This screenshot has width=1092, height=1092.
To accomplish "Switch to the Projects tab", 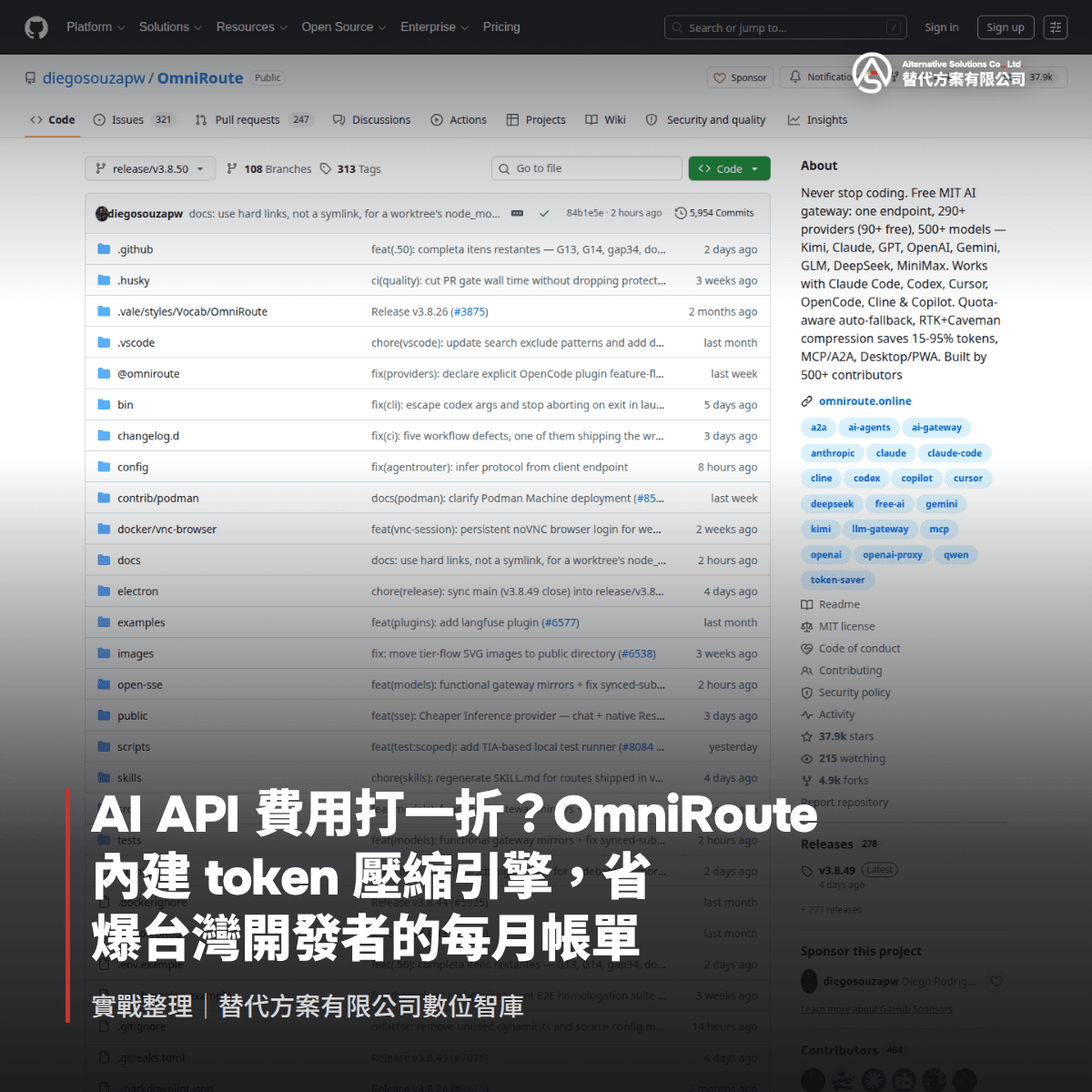I will click(x=536, y=120).
